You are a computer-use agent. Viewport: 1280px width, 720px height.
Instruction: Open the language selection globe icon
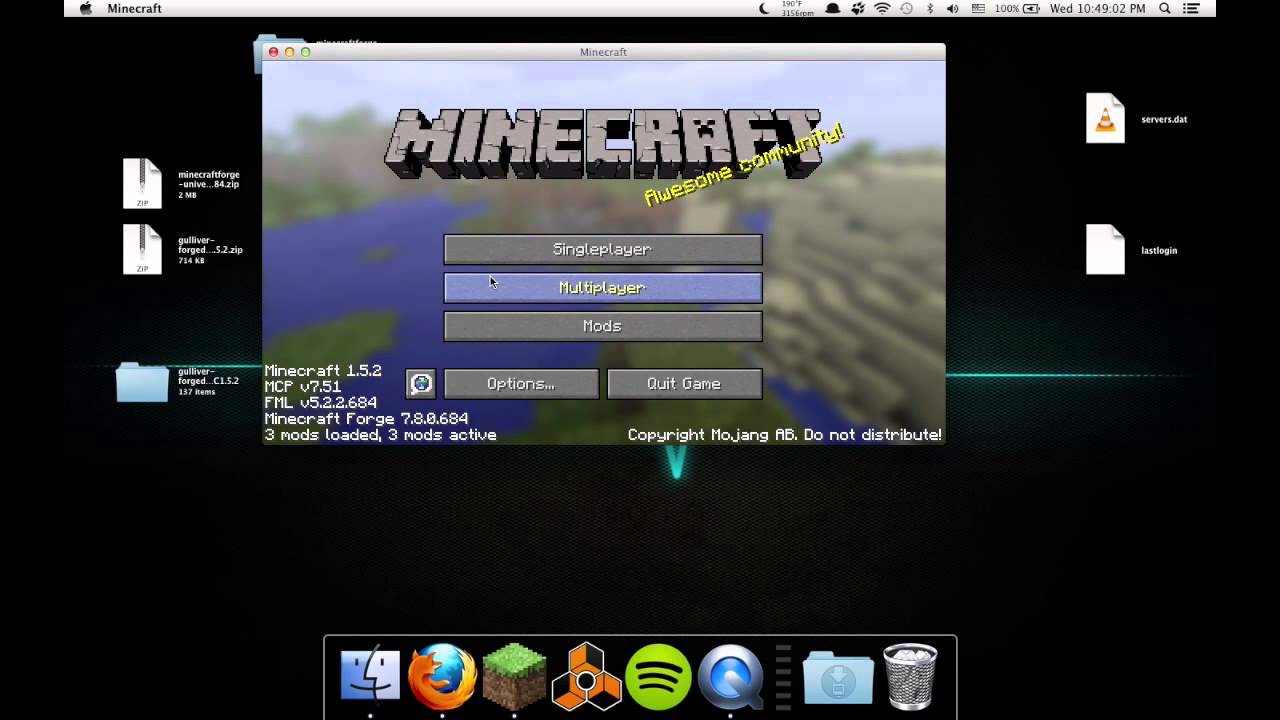coord(421,384)
